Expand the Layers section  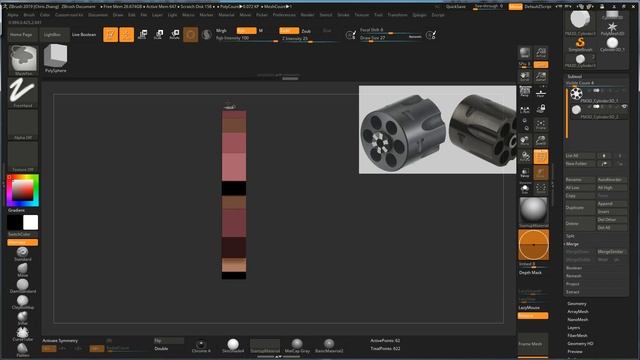(x=573, y=327)
